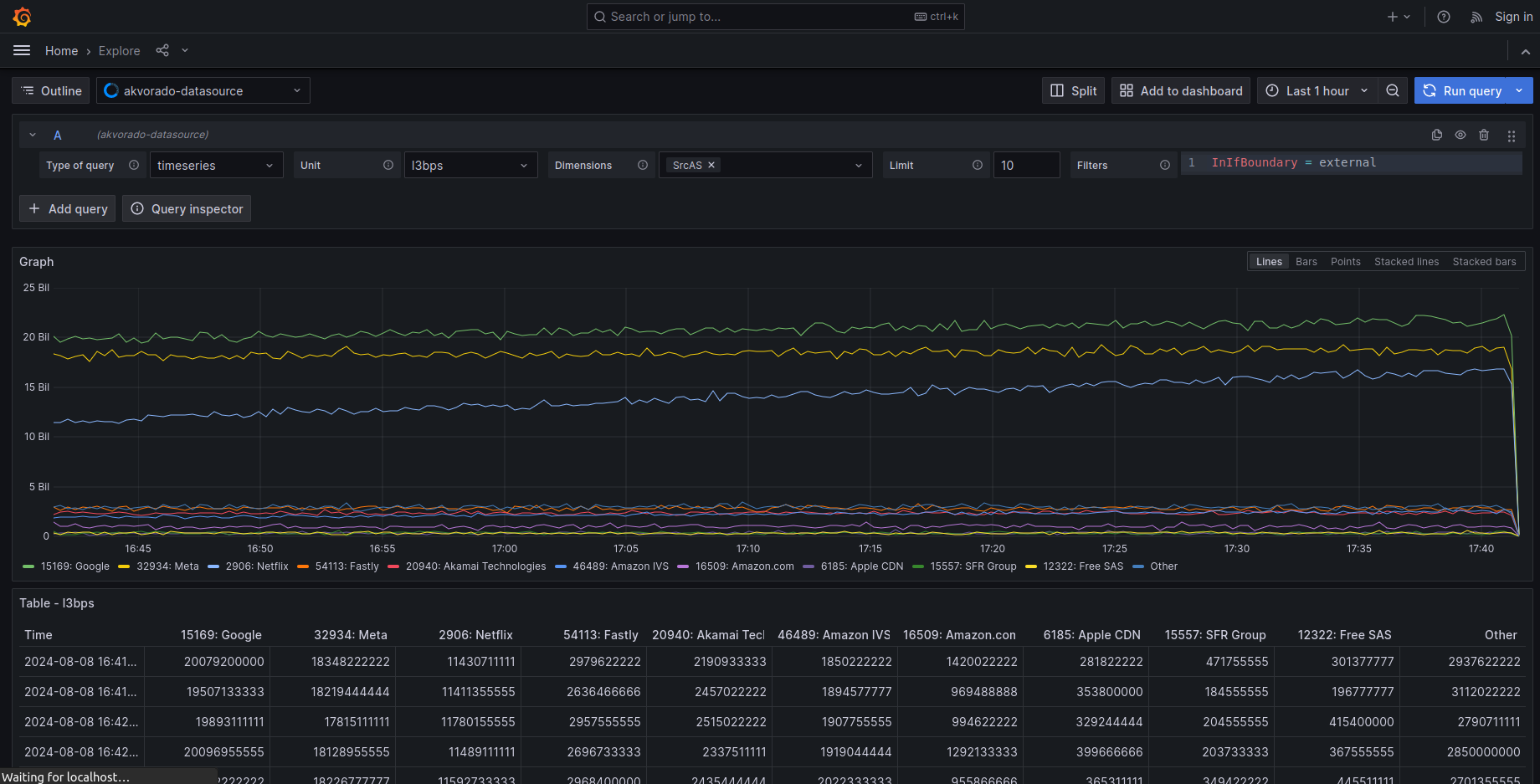Select the Bars graph tab
Viewport: 1540px width, 784px height.
tap(1306, 261)
